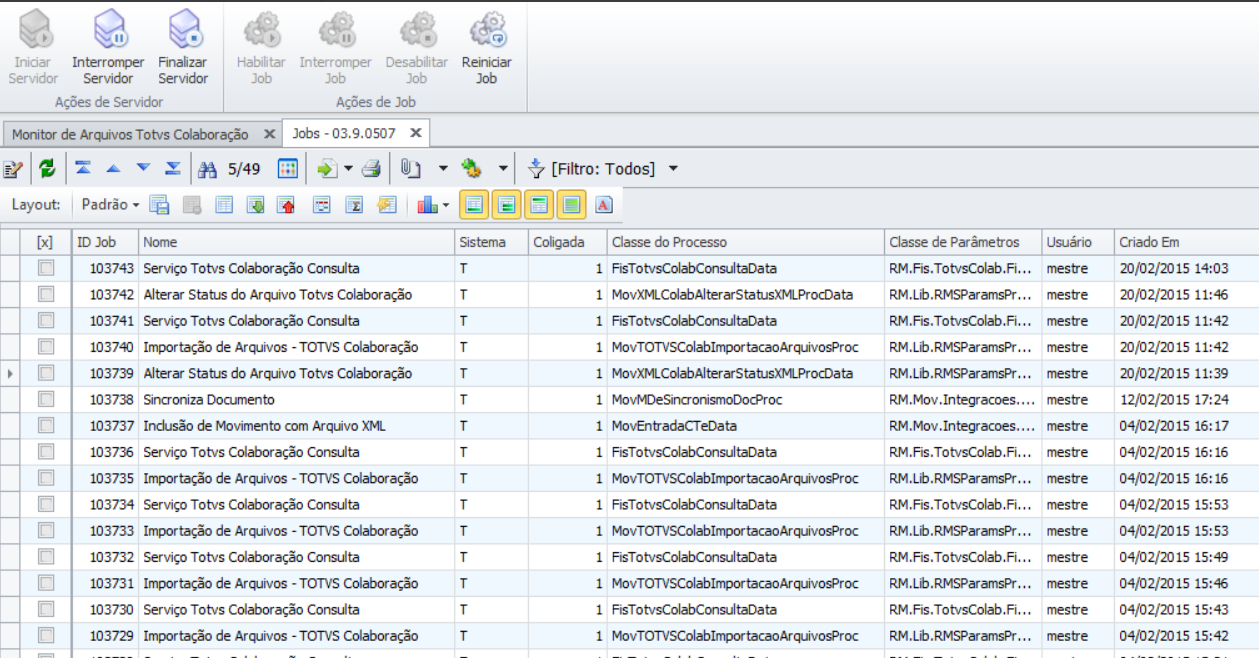This screenshot has width=1259, height=658.
Task: Open the processes gear dropdown arrow
Action: pos(503,169)
